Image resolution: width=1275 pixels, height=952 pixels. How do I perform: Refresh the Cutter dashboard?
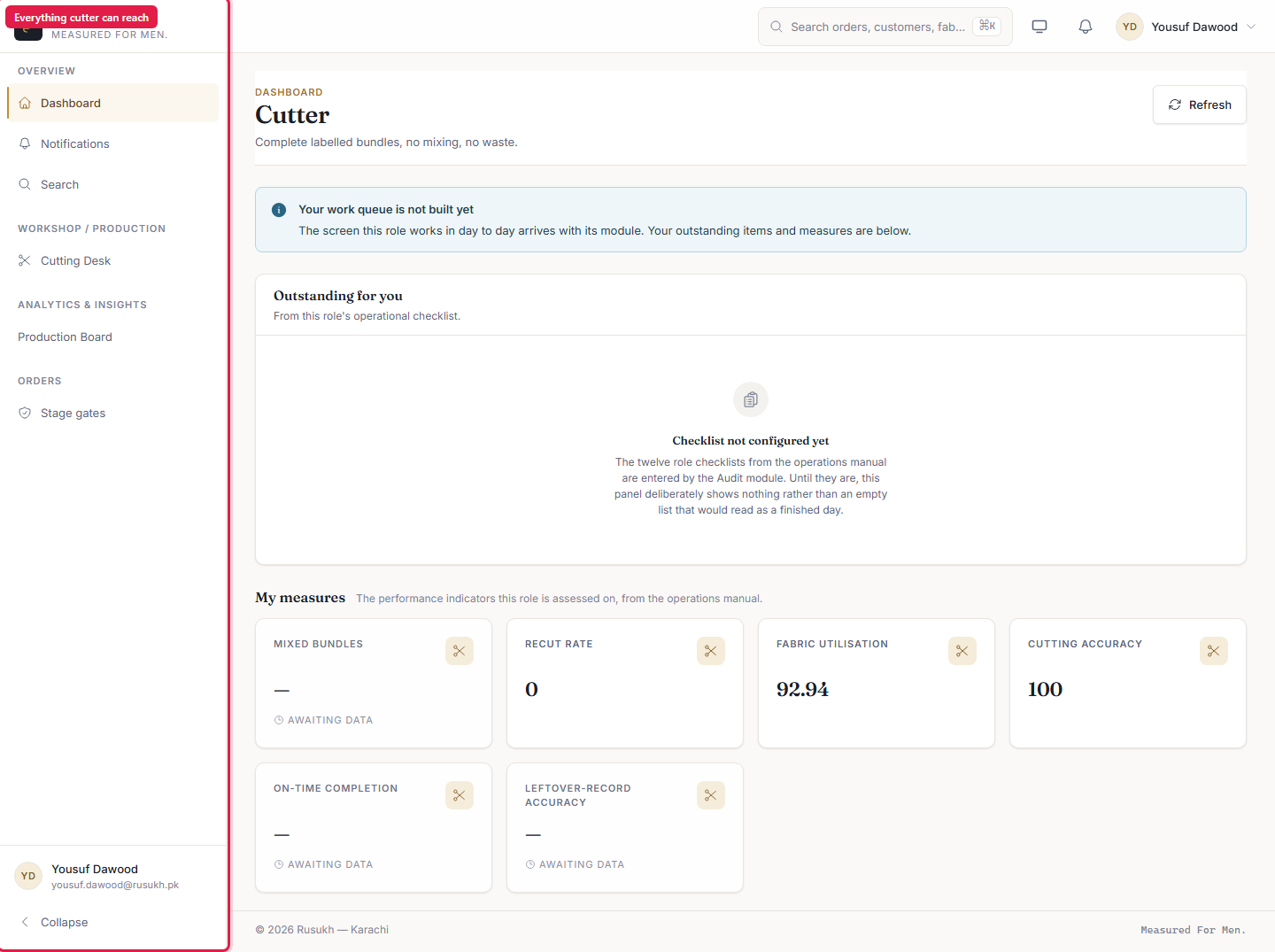click(1199, 104)
